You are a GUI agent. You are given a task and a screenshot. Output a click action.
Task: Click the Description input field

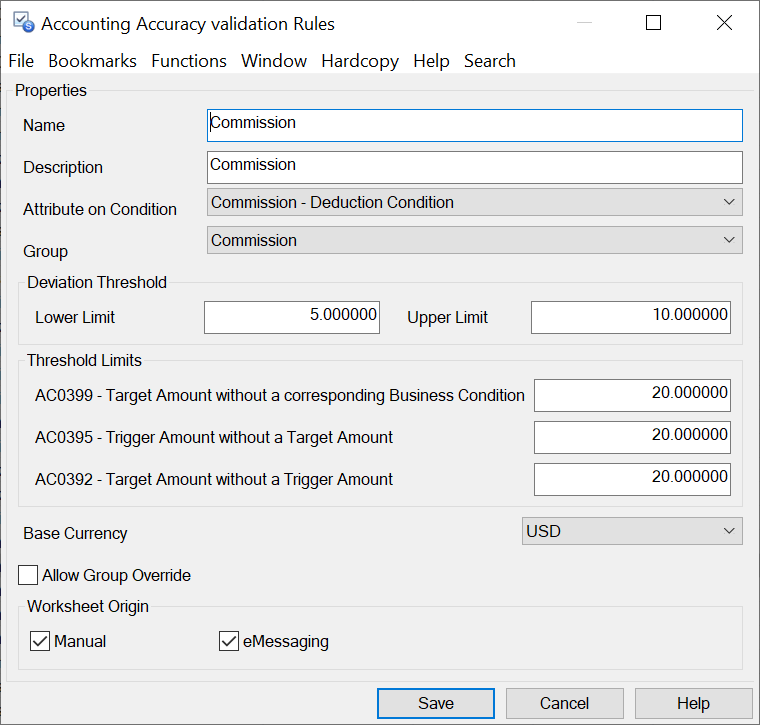475,167
